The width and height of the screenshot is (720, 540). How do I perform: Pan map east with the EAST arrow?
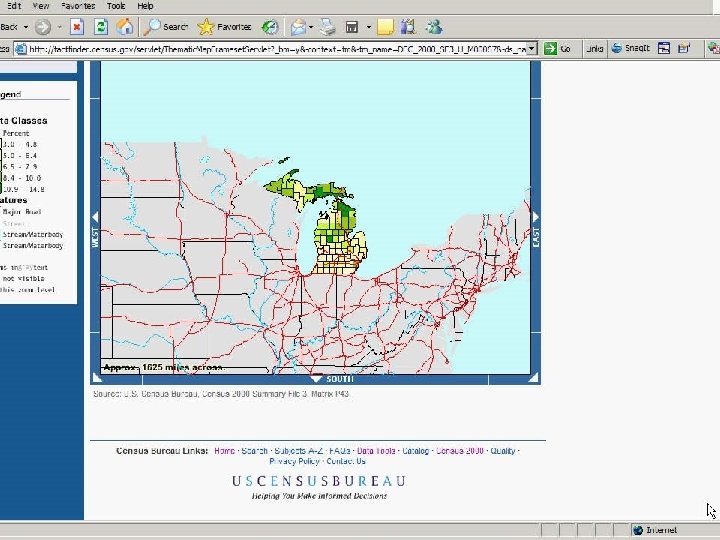point(535,217)
